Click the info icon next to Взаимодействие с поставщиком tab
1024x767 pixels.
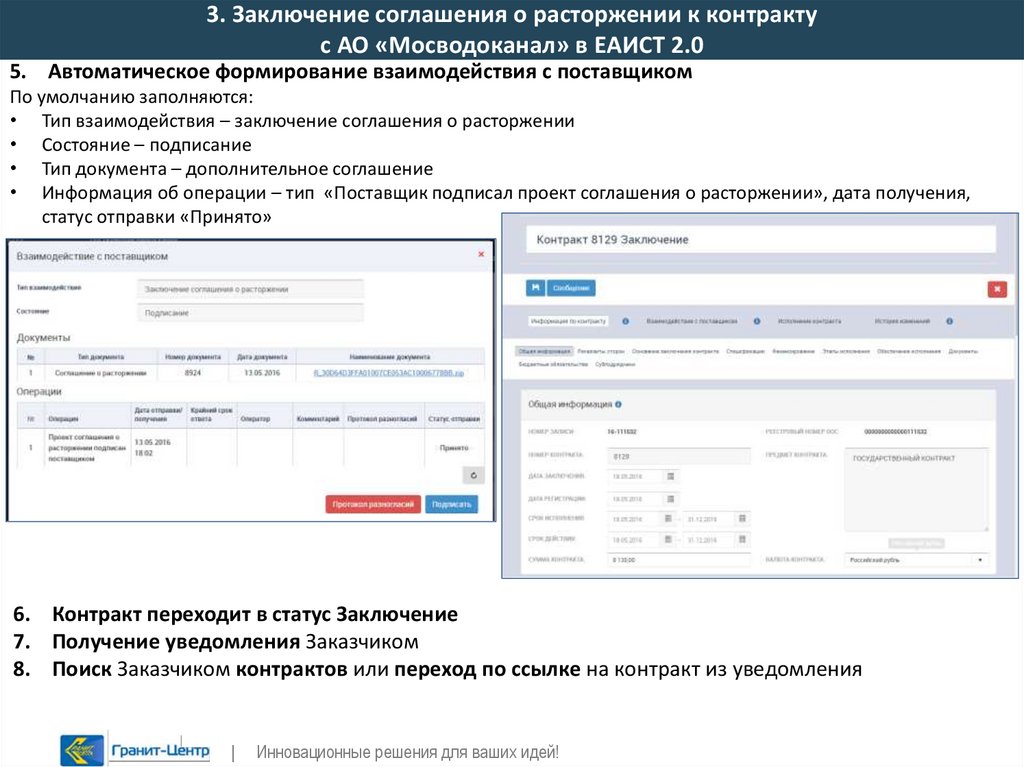(757, 321)
